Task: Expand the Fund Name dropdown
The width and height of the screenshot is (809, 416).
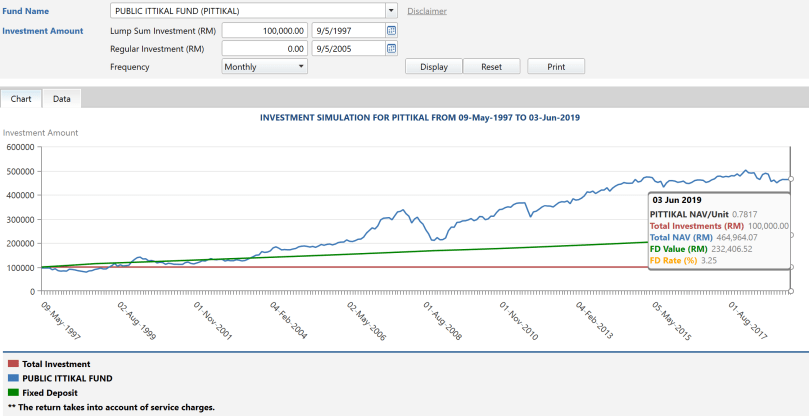Action: click(391, 11)
